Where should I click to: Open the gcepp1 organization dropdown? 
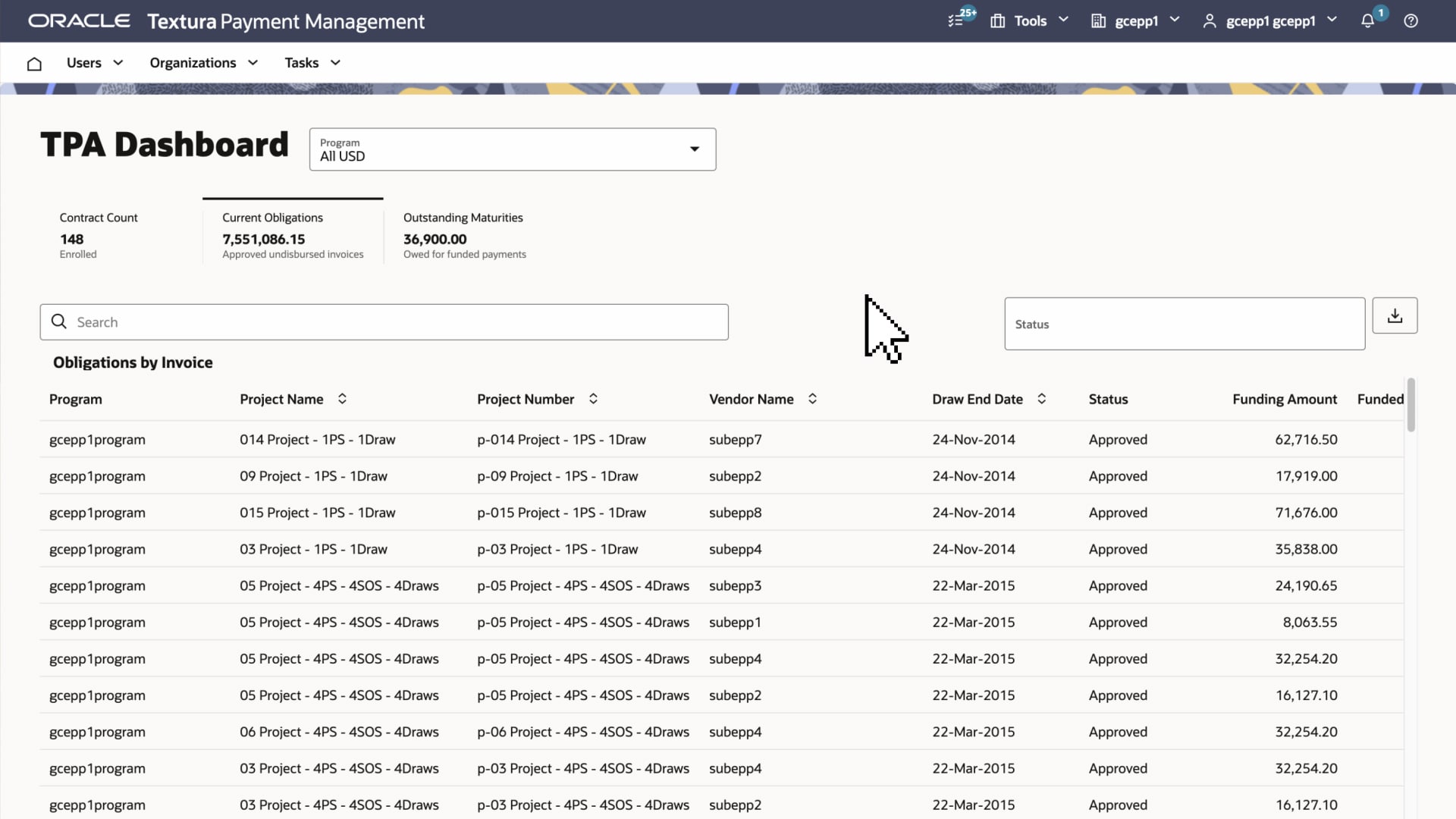pos(1135,21)
